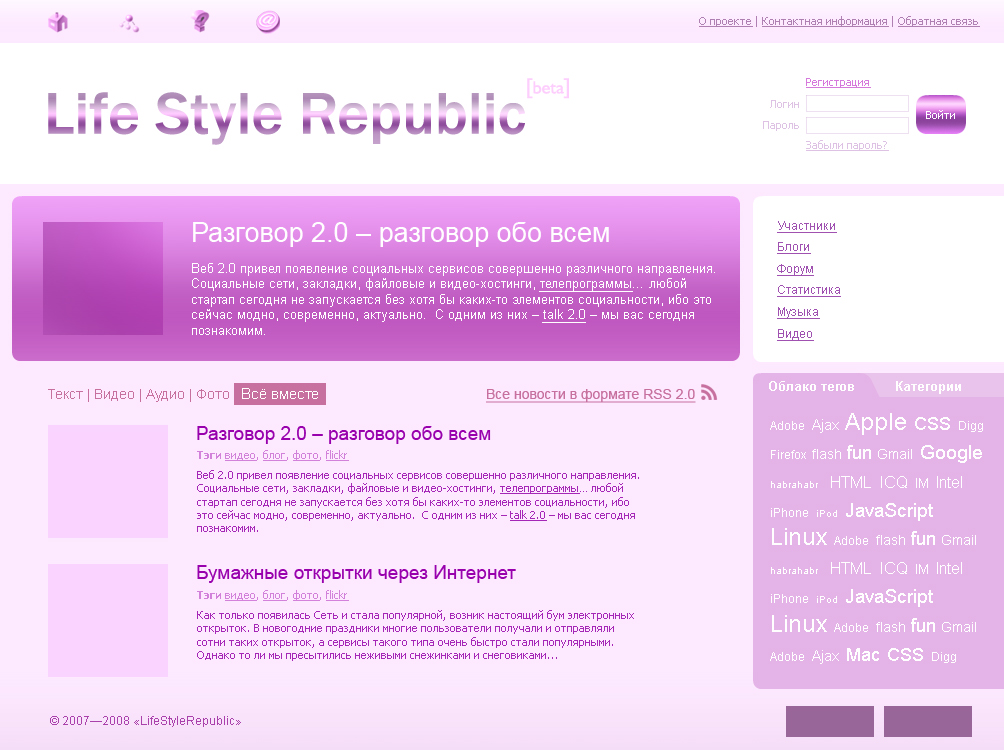The image size is (1004, 750).
Task: Click the sitemap icon in the header
Action: (129, 20)
